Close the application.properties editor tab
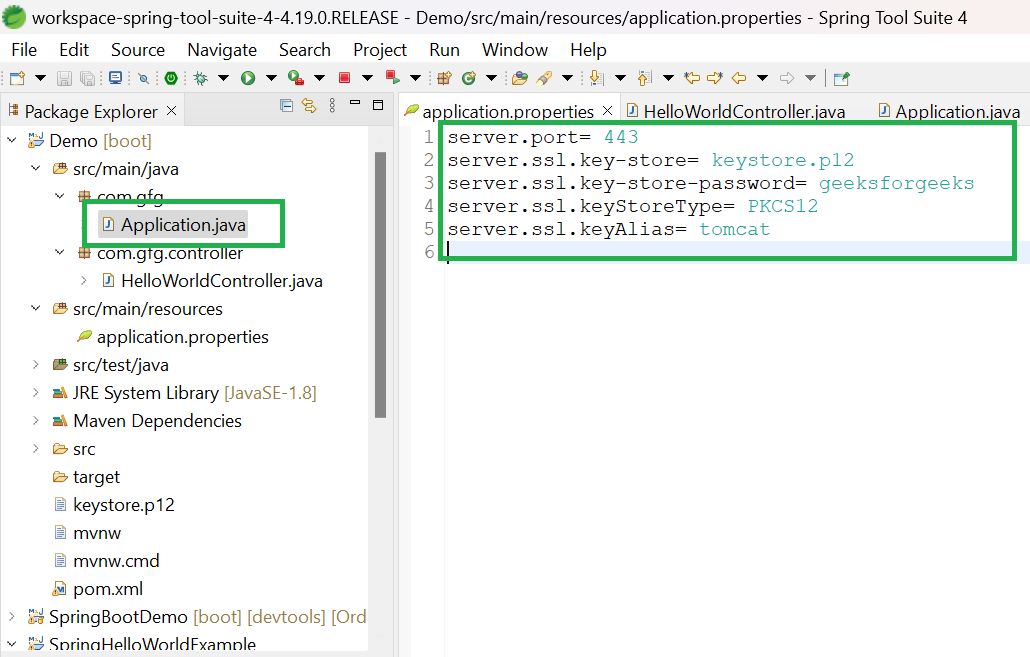Viewport: 1030px width, 657px height. (x=608, y=110)
